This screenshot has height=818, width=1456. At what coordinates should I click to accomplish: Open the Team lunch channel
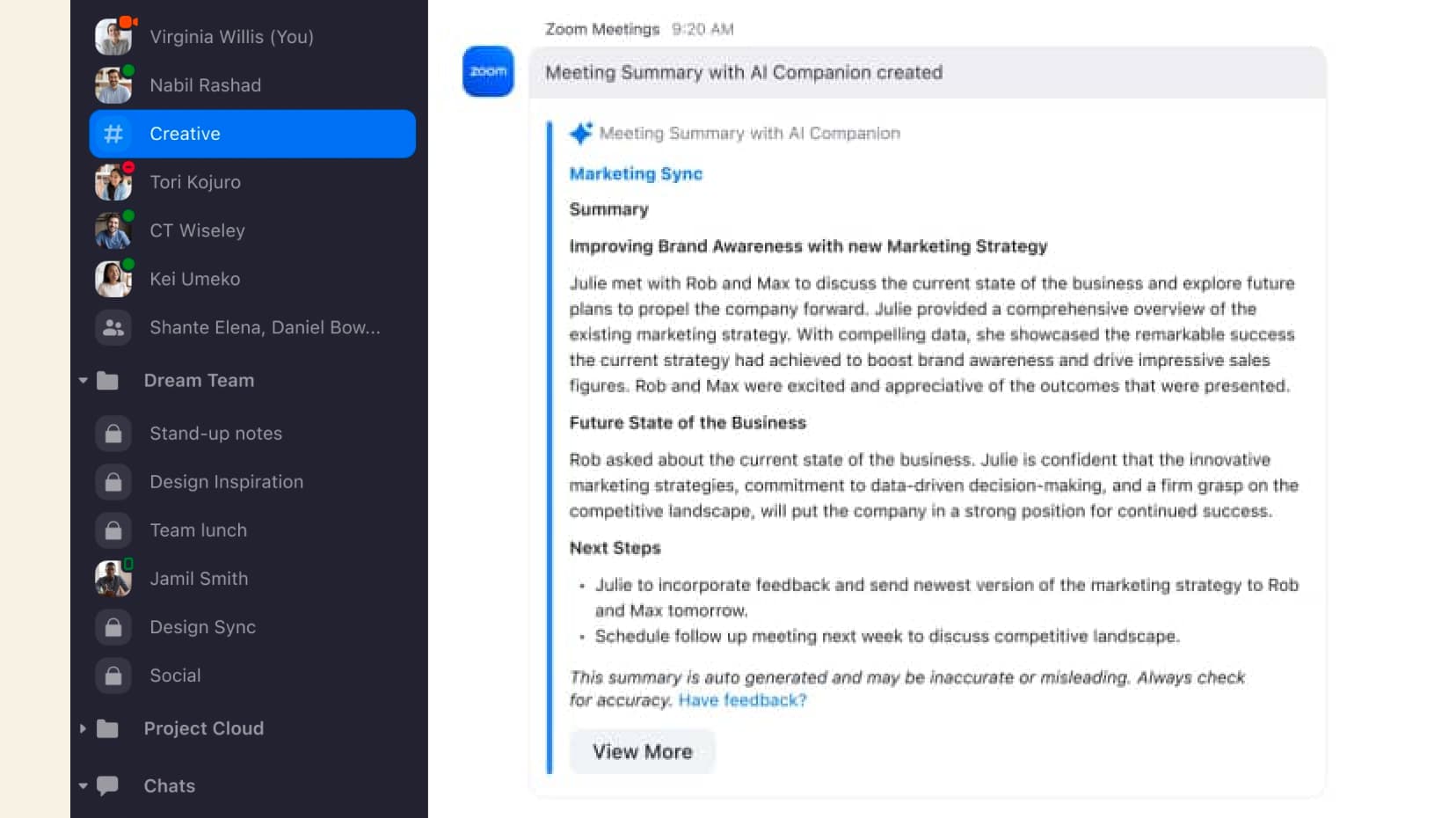[198, 530]
